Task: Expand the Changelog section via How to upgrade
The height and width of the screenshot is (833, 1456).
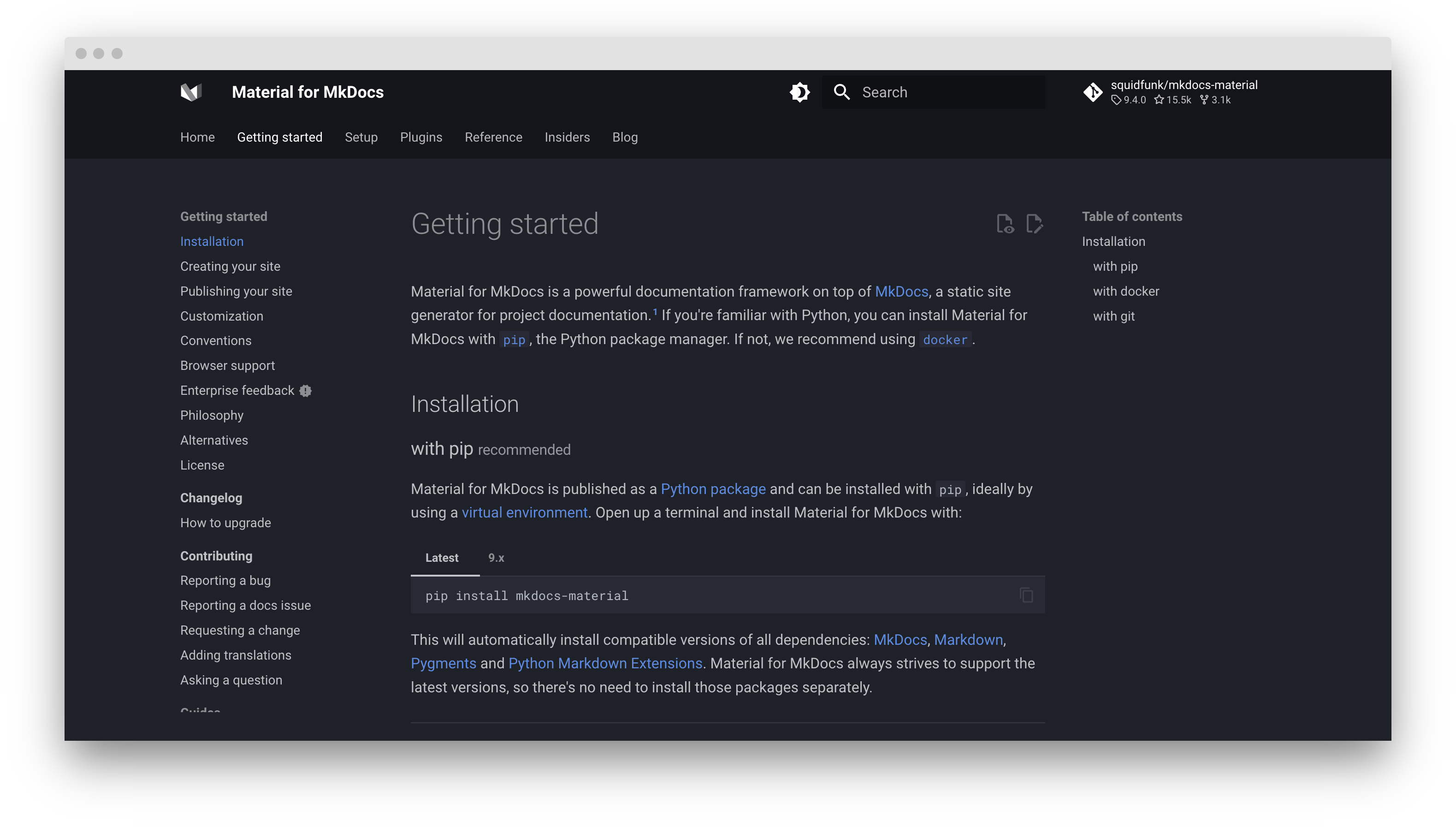Action: click(225, 522)
